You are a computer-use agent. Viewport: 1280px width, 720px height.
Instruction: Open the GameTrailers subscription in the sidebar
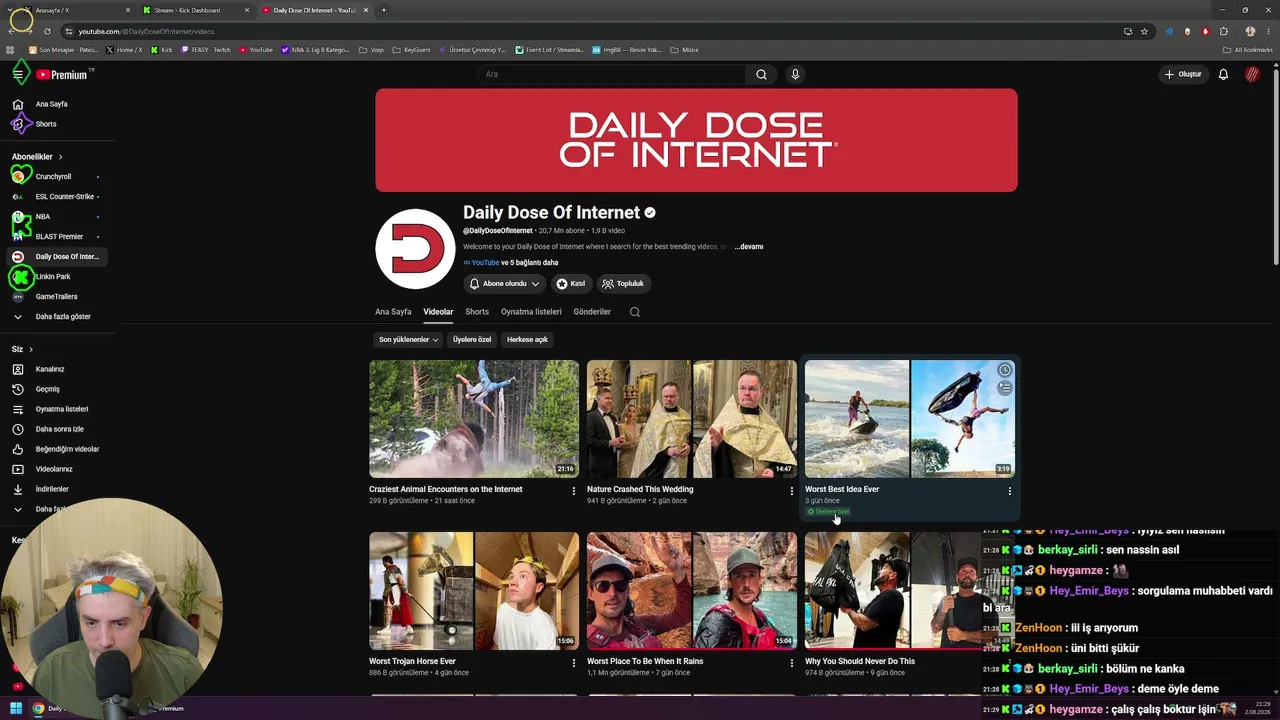coord(56,297)
